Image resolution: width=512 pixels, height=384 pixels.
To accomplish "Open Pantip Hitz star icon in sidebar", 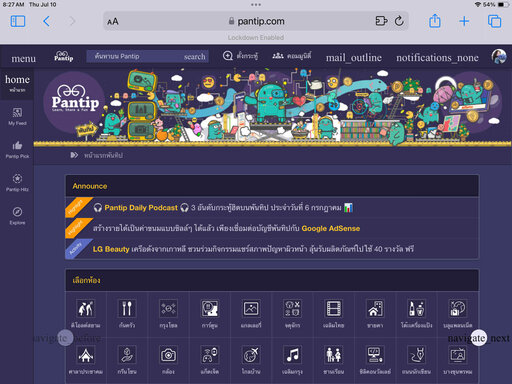I will [x=17, y=183].
